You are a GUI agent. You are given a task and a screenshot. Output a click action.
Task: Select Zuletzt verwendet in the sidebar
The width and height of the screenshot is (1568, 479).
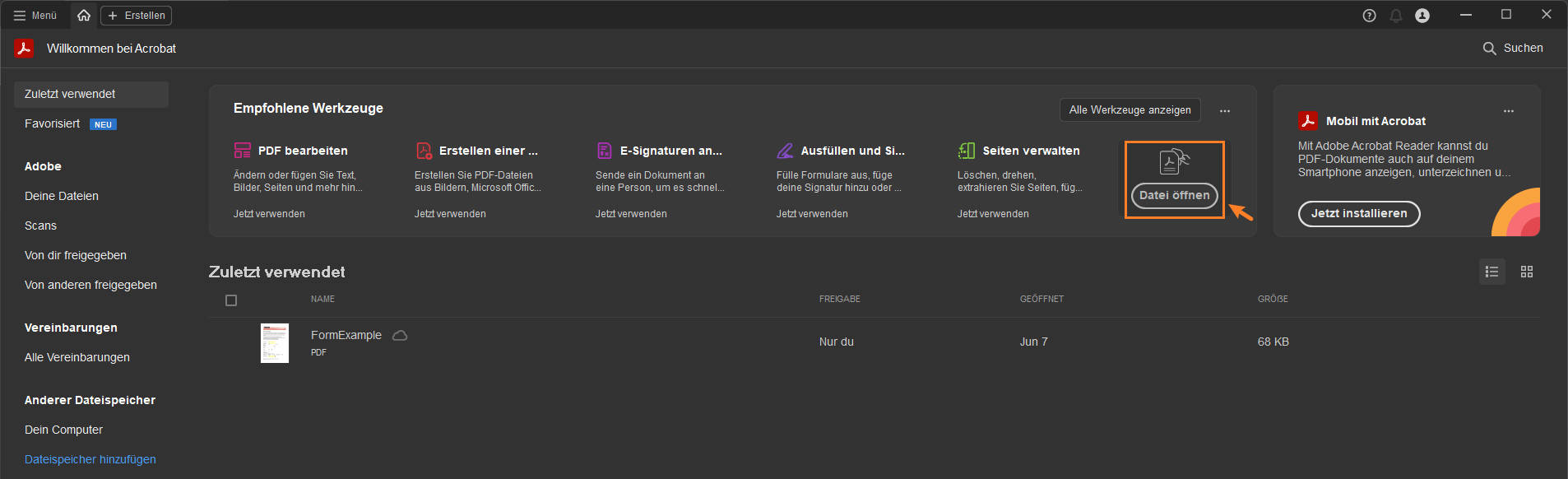(x=91, y=94)
